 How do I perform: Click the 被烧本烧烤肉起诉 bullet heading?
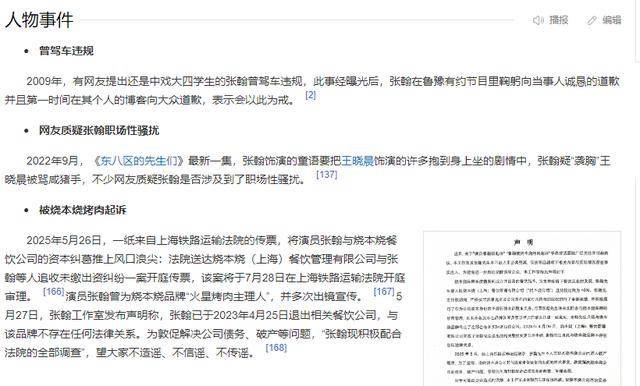[x=82, y=210]
